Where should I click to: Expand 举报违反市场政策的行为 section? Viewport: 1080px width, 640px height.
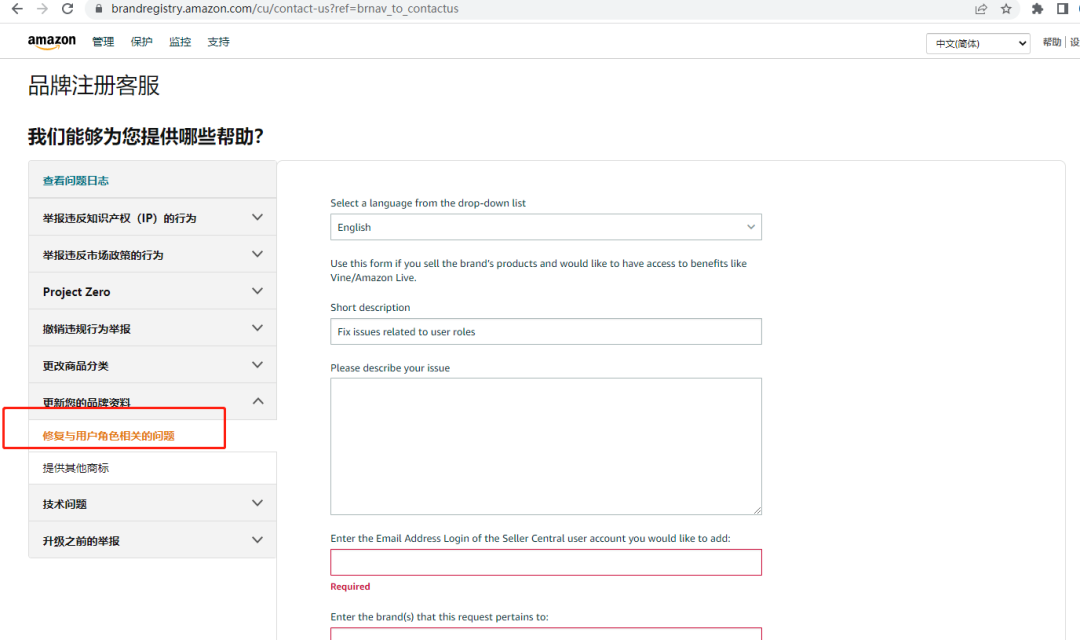click(152, 255)
